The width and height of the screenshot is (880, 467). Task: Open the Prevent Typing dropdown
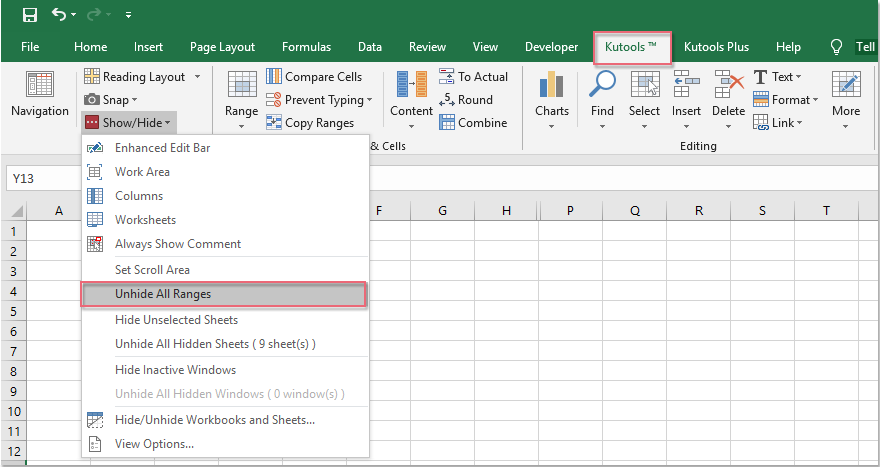coord(369,100)
